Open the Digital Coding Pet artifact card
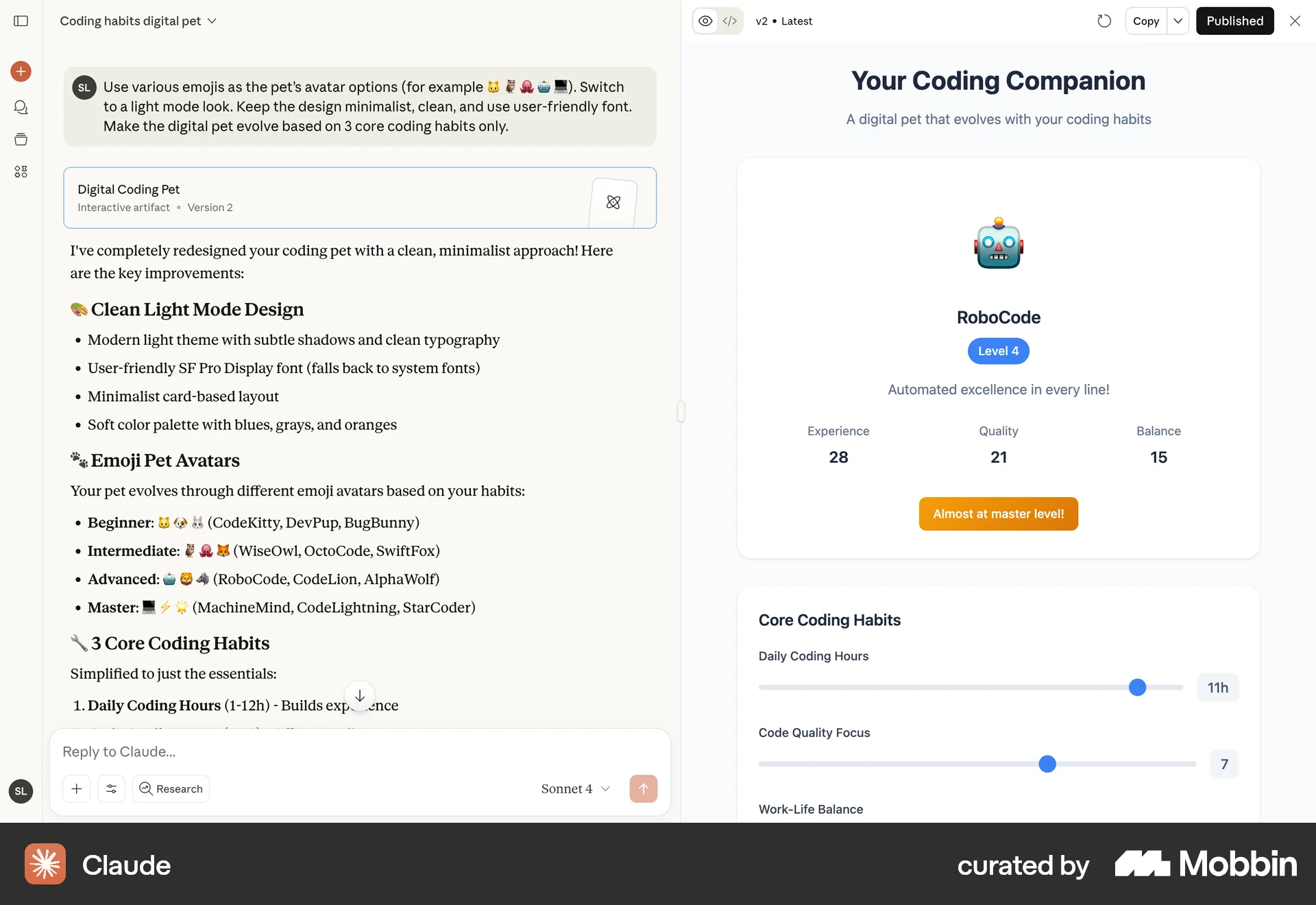The height and width of the screenshot is (905, 1316). coord(360,197)
